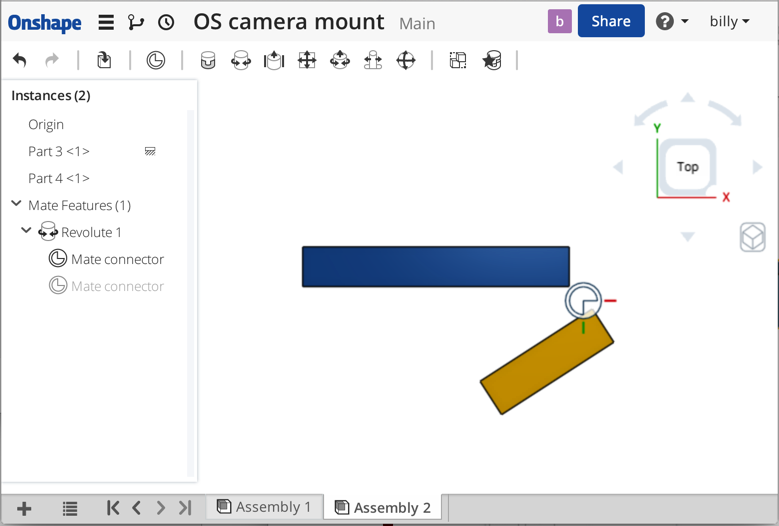This screenshot has height=526, width=779.
Task: Choose the Planar mate tool
Action: coord(307,61)
